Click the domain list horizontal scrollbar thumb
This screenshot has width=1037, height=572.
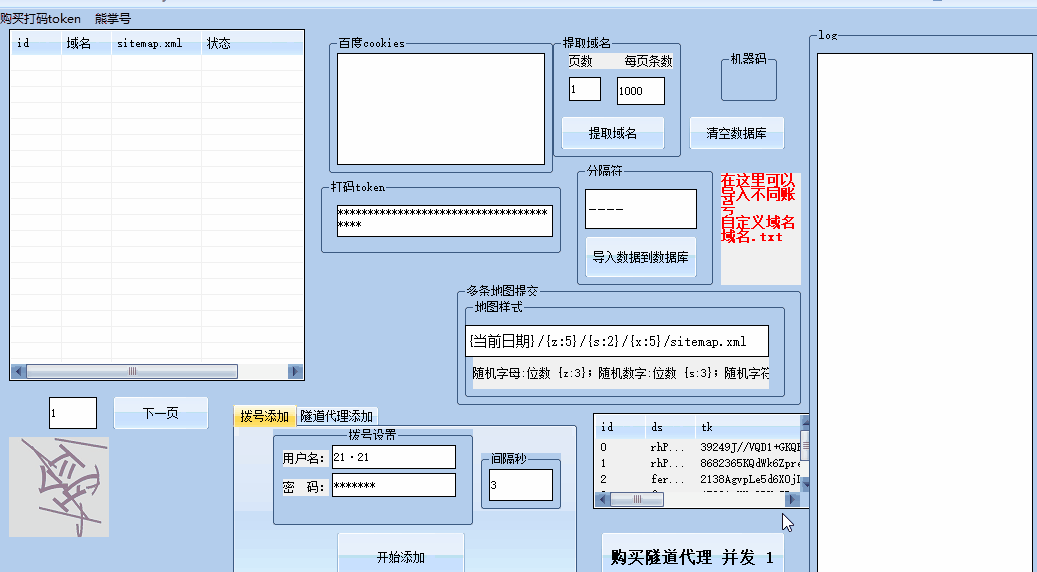pyautogui.click(x=132, y=372)
